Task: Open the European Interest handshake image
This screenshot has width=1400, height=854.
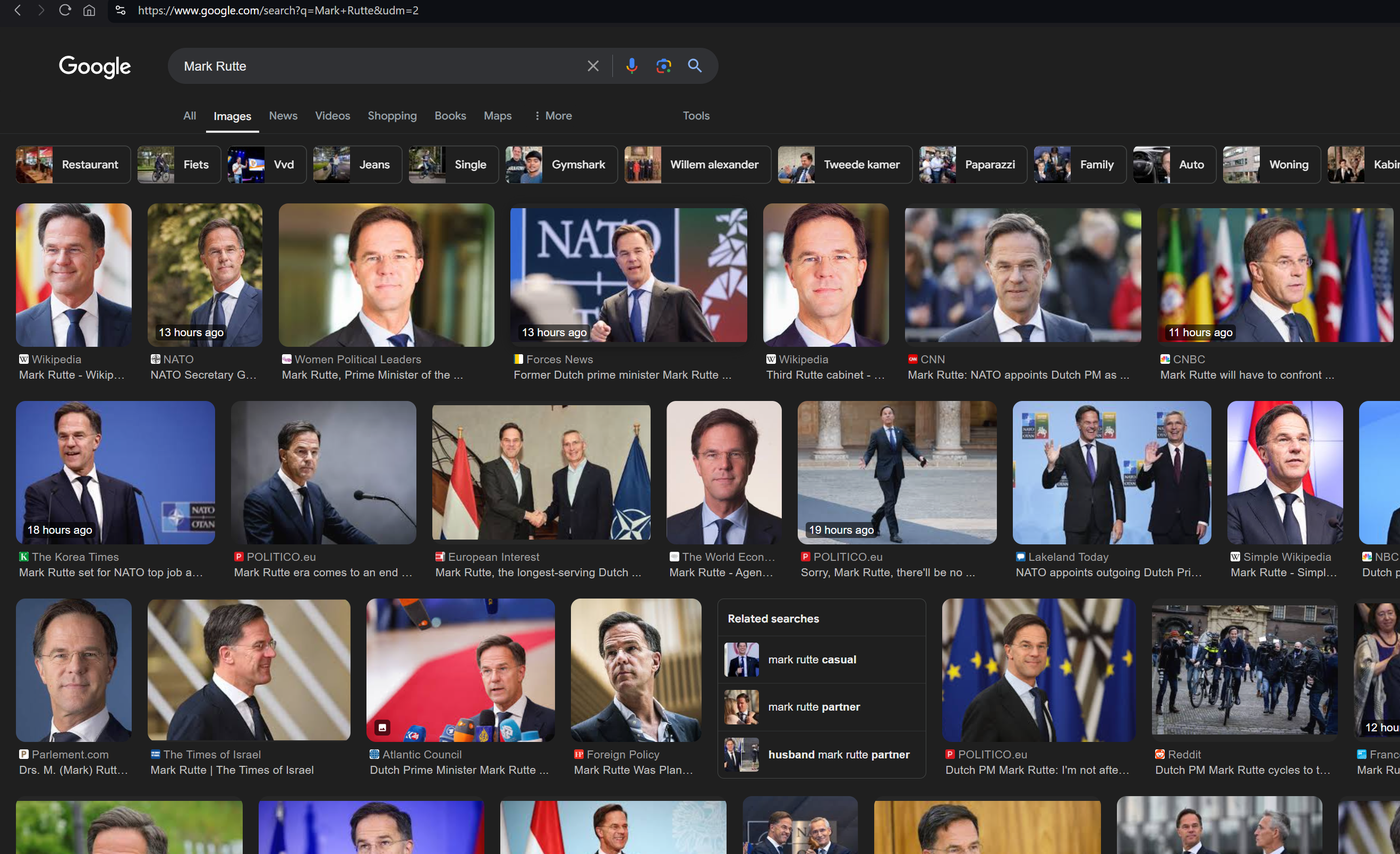Action: click(x=542, y=473)
